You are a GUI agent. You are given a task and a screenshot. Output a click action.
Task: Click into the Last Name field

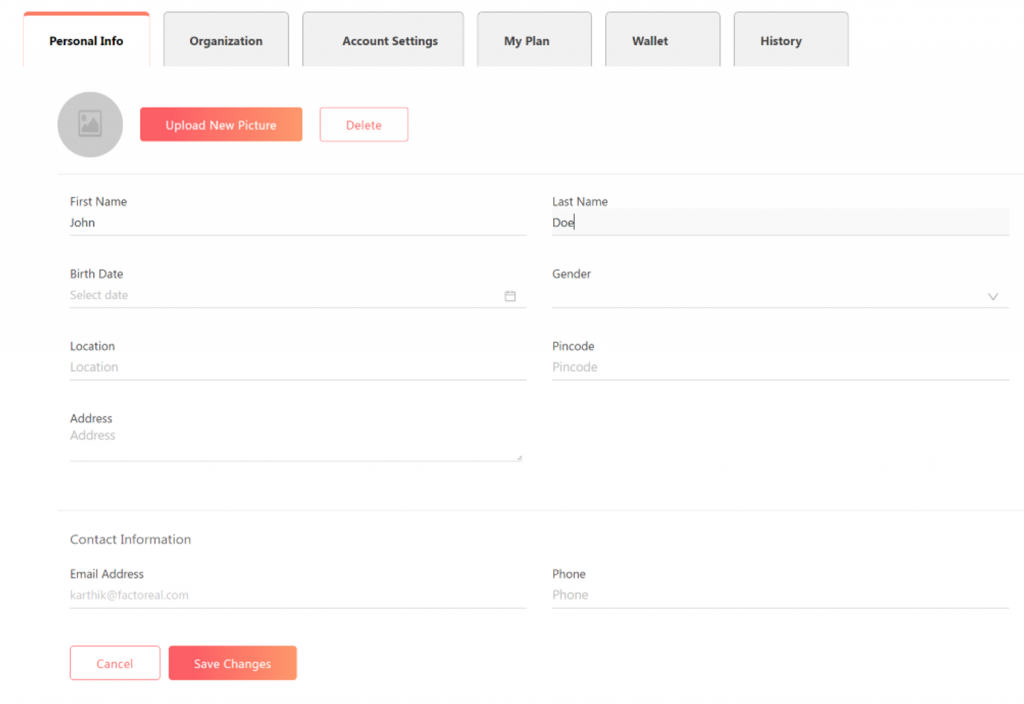pos(780,223)
